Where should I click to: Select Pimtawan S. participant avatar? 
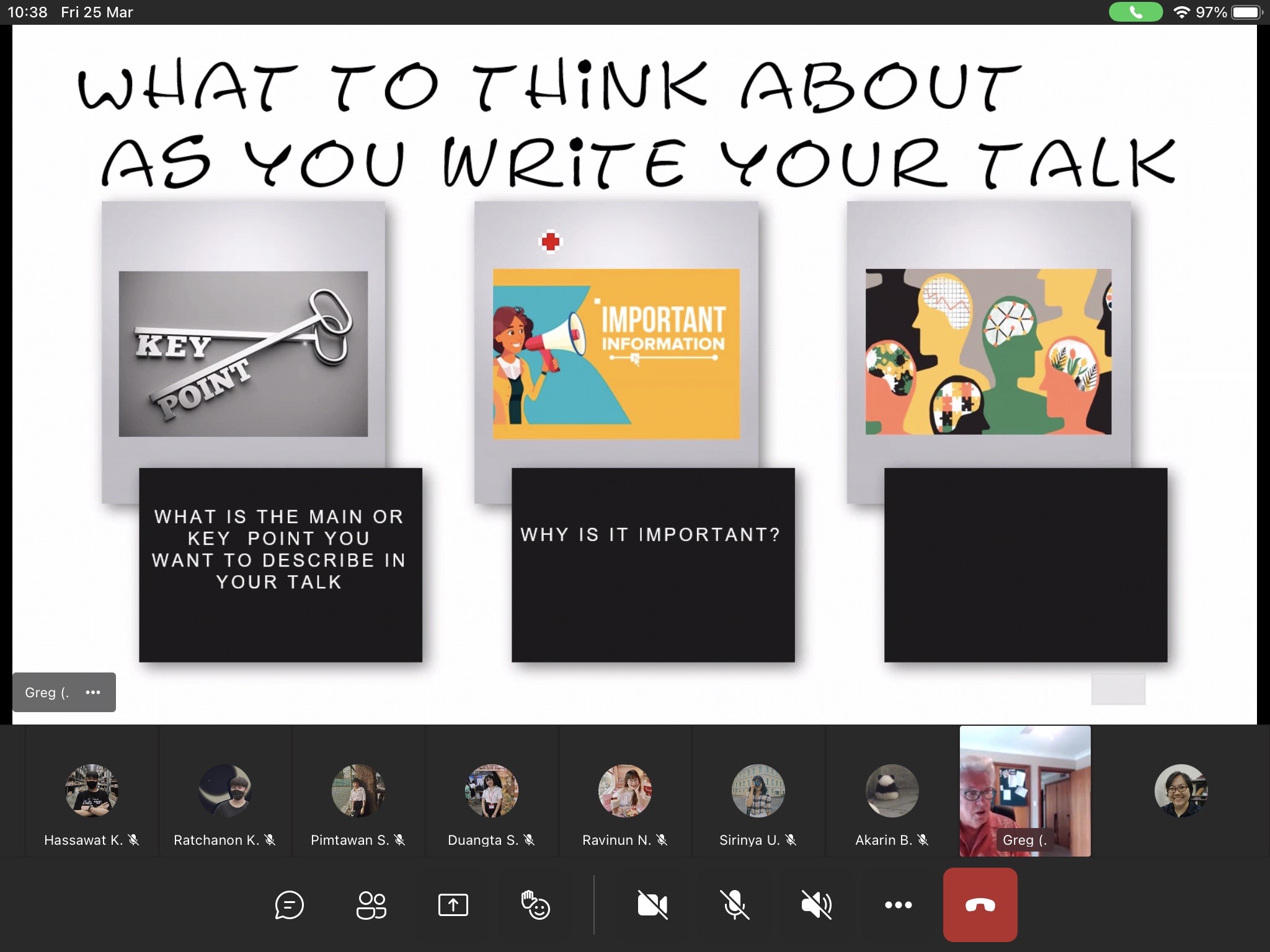pyautogui.click(x=358, y=791)
